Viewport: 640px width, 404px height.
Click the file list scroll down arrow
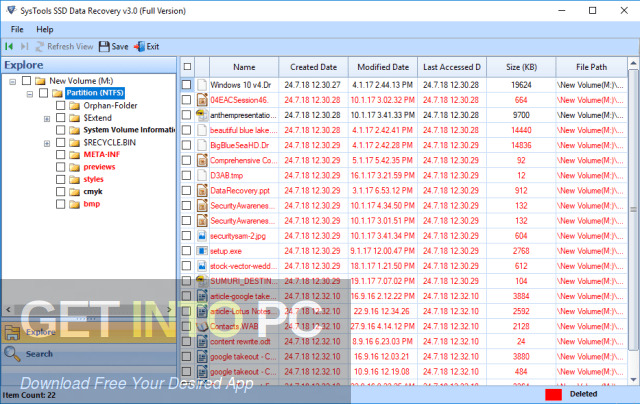(633, 380)
